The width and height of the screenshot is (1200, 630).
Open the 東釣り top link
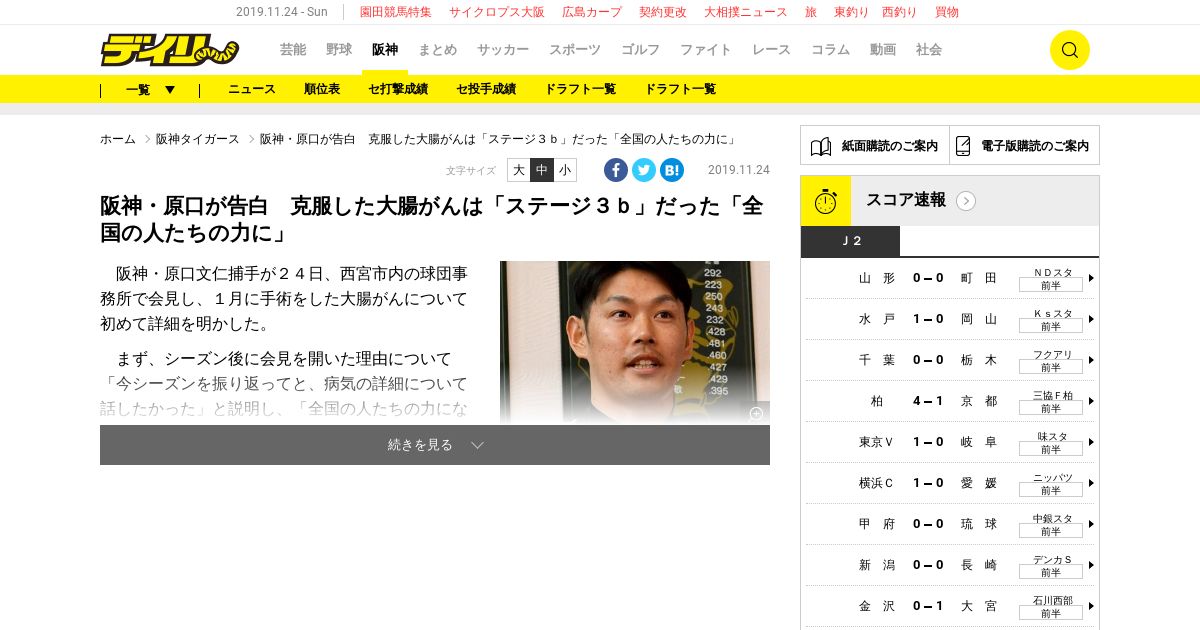point(852,12)
